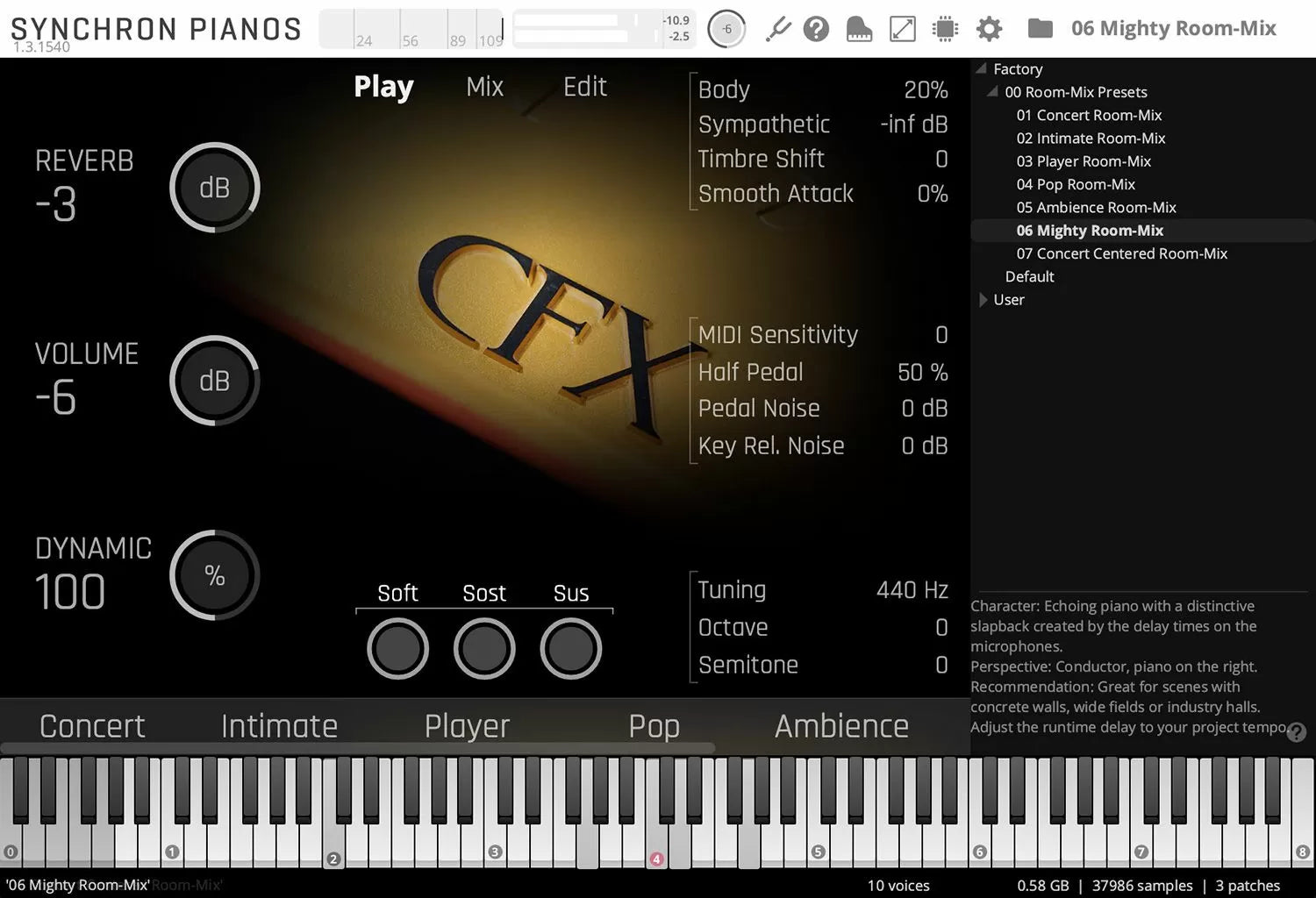This screenshot has width=1316, height=898.
Task: Click the preset folder icon
Action: pyautogui.click(x=1040, y=29)
